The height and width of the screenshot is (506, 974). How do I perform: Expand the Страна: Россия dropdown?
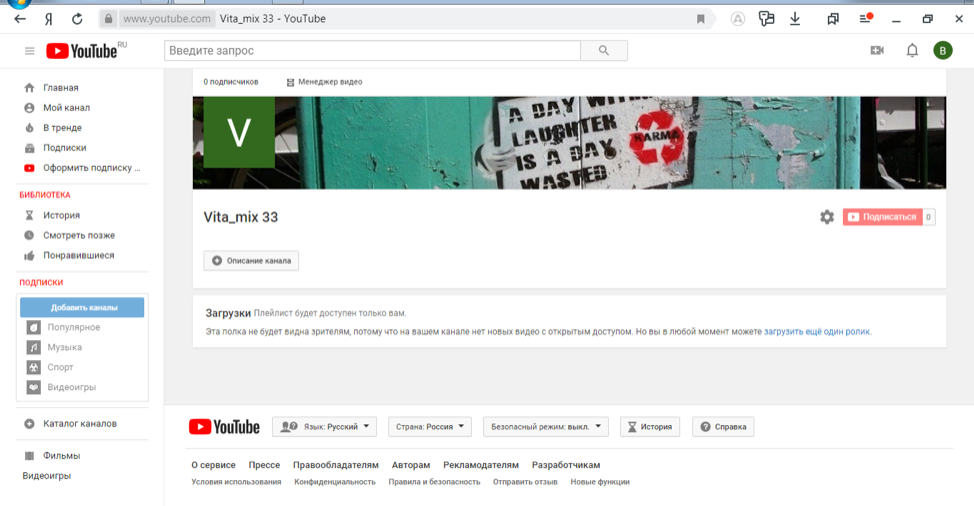430,427
